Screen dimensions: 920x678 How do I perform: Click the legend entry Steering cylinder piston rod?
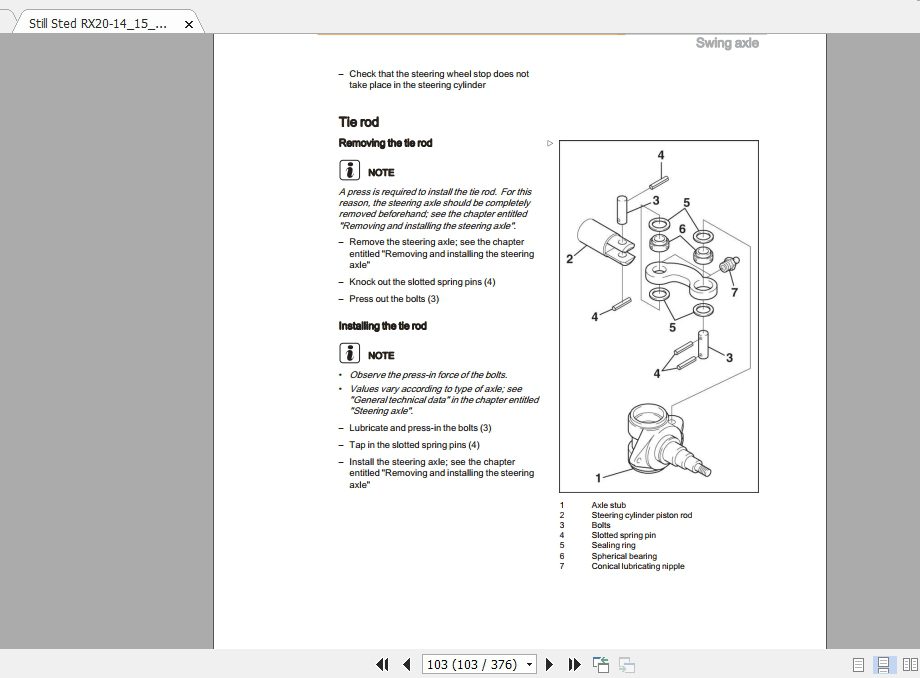[x=641, y=515]
